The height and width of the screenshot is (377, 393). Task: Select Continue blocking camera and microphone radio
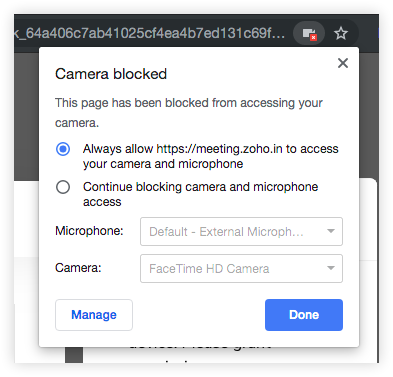click(x=63, y=187)
